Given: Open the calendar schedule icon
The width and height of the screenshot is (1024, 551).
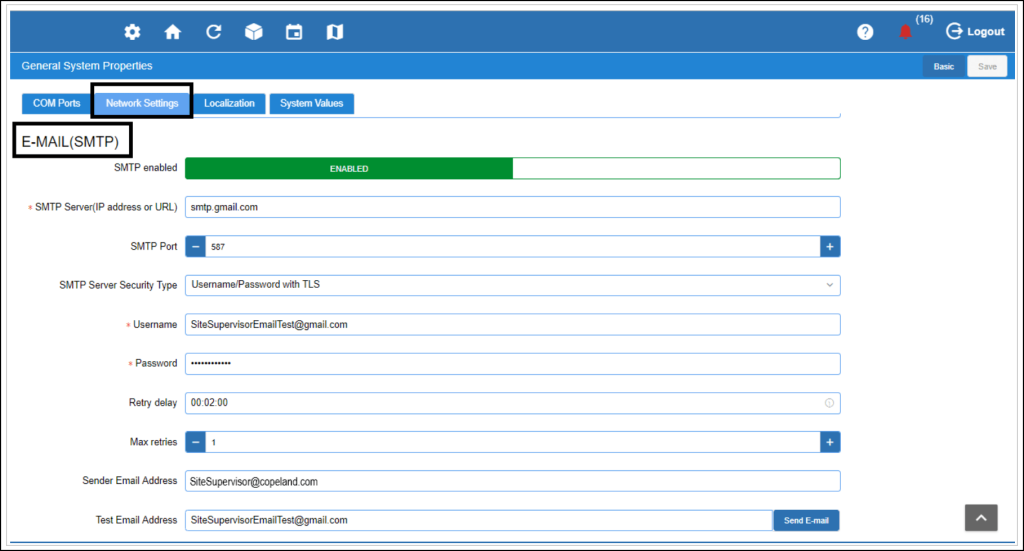Looking at the screenshot, I should 294,32.
